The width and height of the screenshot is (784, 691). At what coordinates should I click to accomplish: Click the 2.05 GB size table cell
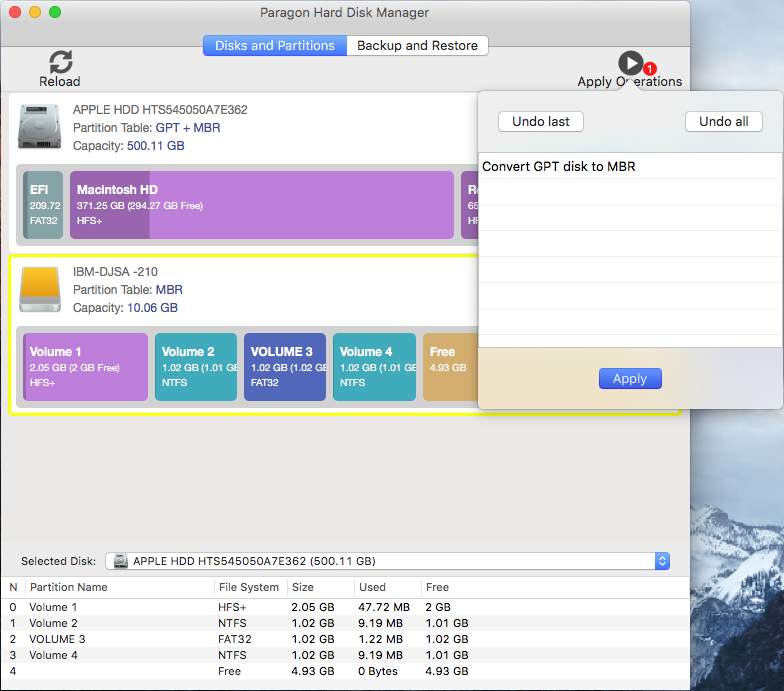pos(312,607)
